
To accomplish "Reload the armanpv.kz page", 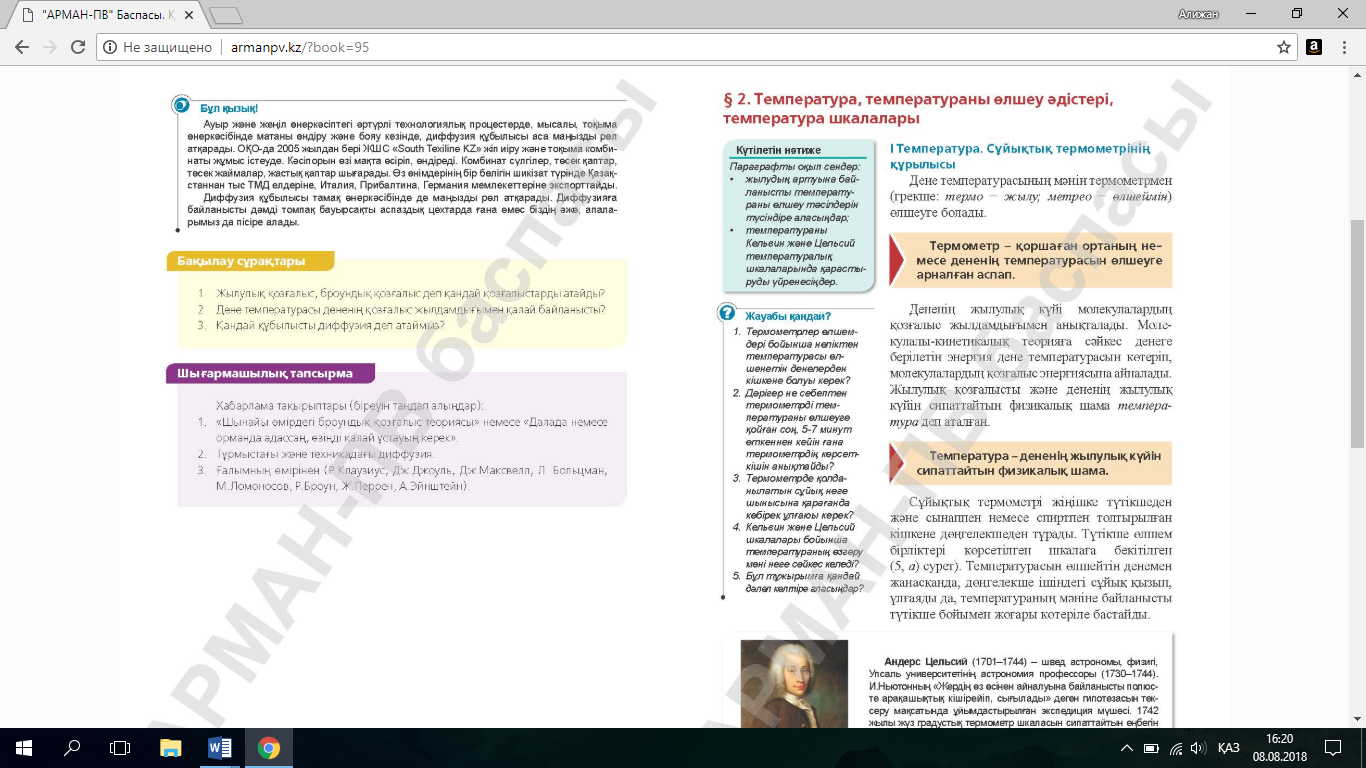I will click(x=78, y=47).
